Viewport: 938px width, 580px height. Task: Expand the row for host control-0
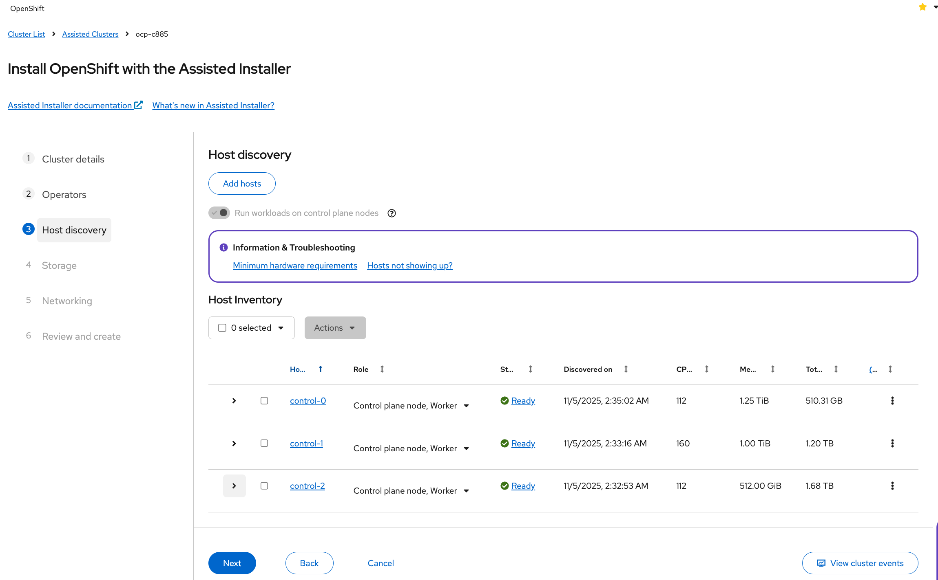tap(234, 400)
